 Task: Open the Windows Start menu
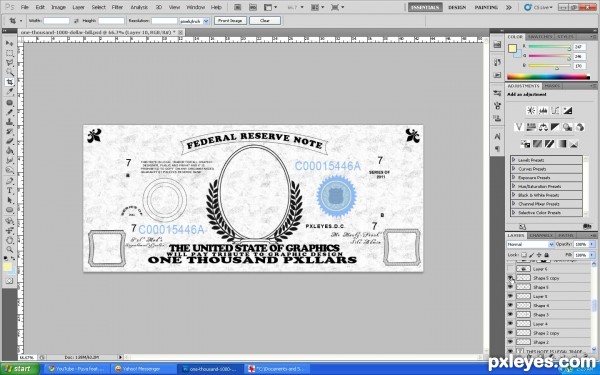20,369
